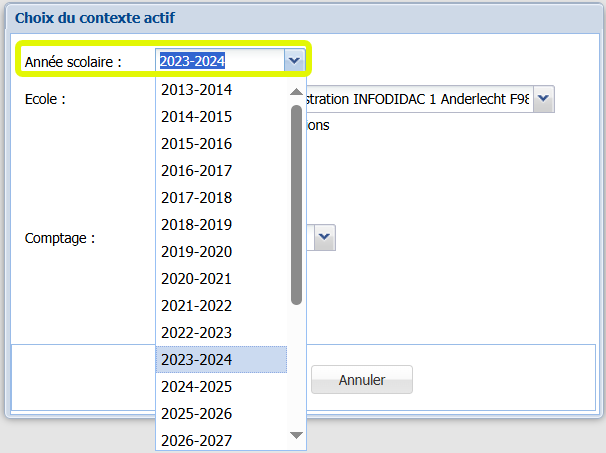Select 2016-2017 in dropdown list
The image size is (606, 453).
pos(197,171)
